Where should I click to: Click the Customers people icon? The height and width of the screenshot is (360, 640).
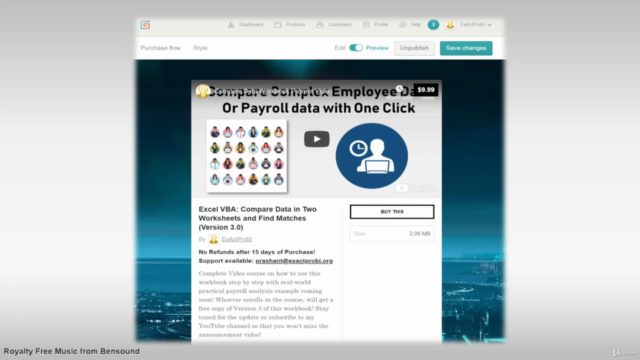pyautogui.click(x=320, y=25)
